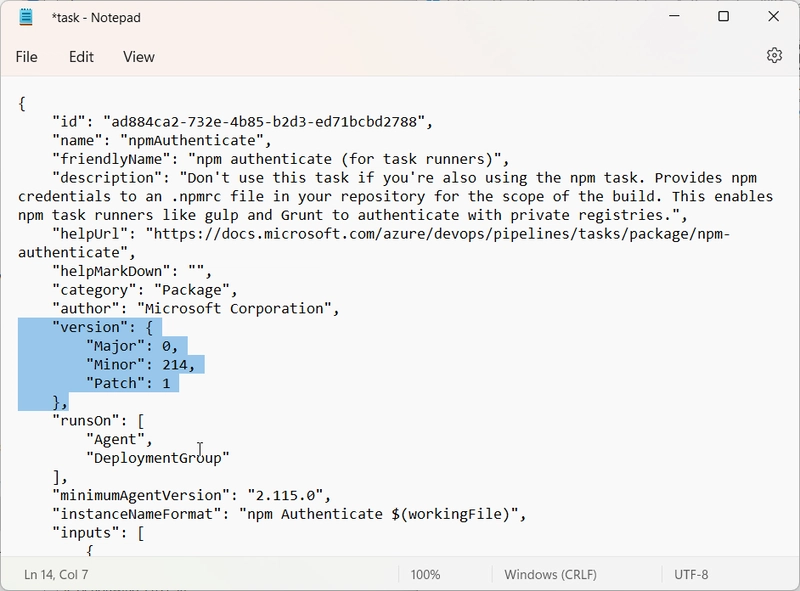
Task: Place cursor after "DeploymentGroup" text
Action: click(231, 458)
